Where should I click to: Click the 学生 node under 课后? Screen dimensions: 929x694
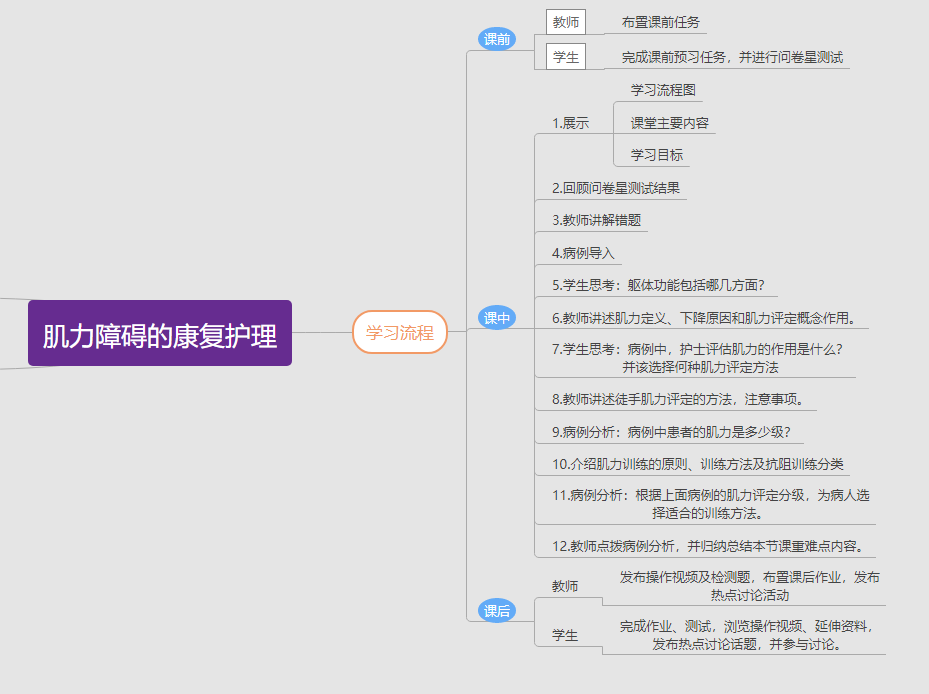(565, 635)
